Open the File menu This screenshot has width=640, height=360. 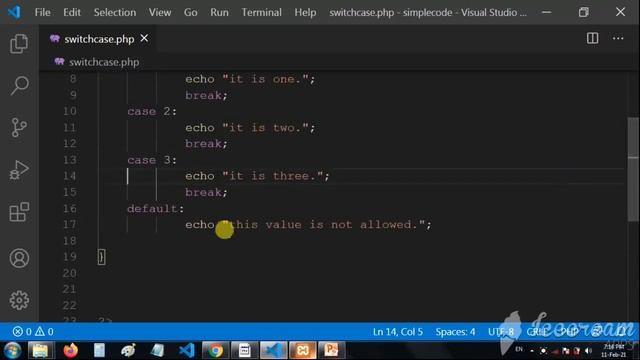click(42, 12)
